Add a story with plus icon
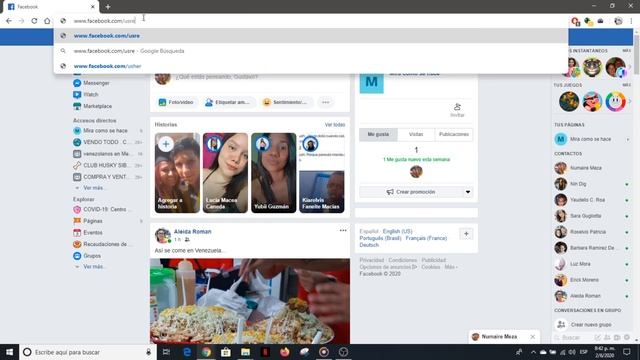The height and width of the screenshot is (360, 640). pos(166,144)
